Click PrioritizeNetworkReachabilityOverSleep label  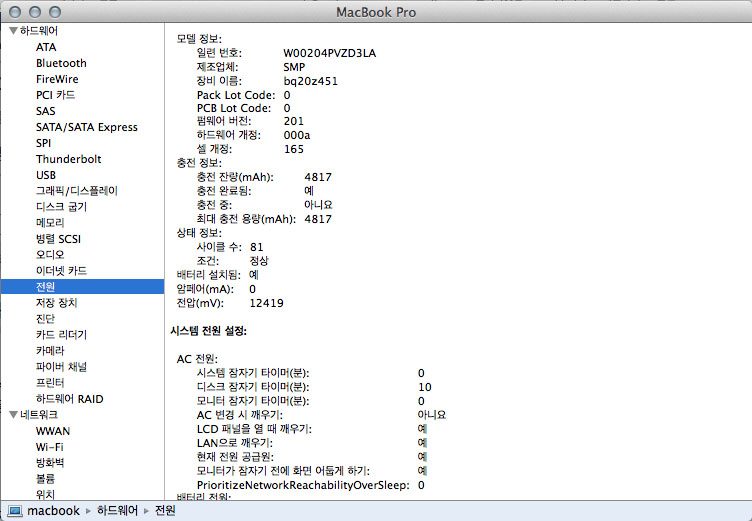(303, 485)
